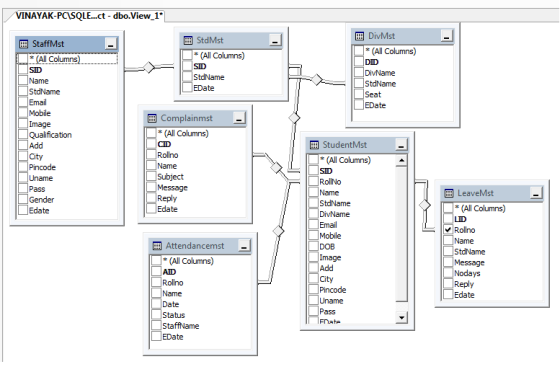The height and width of the screenshot is (372, 560).
Task: Check DOB column in StudentMst
Action: [314, 247]
